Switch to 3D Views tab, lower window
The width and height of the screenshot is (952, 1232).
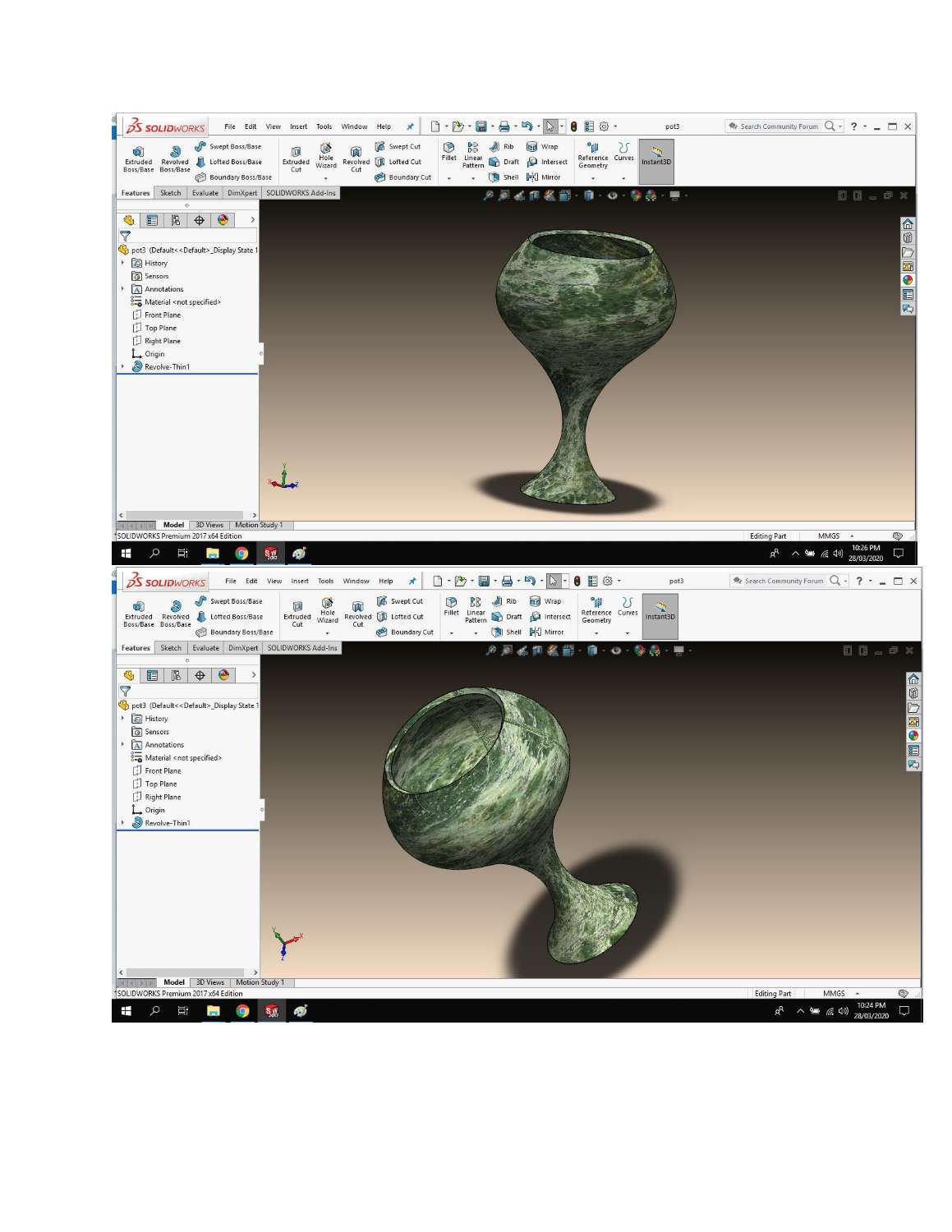coord(209,982)
